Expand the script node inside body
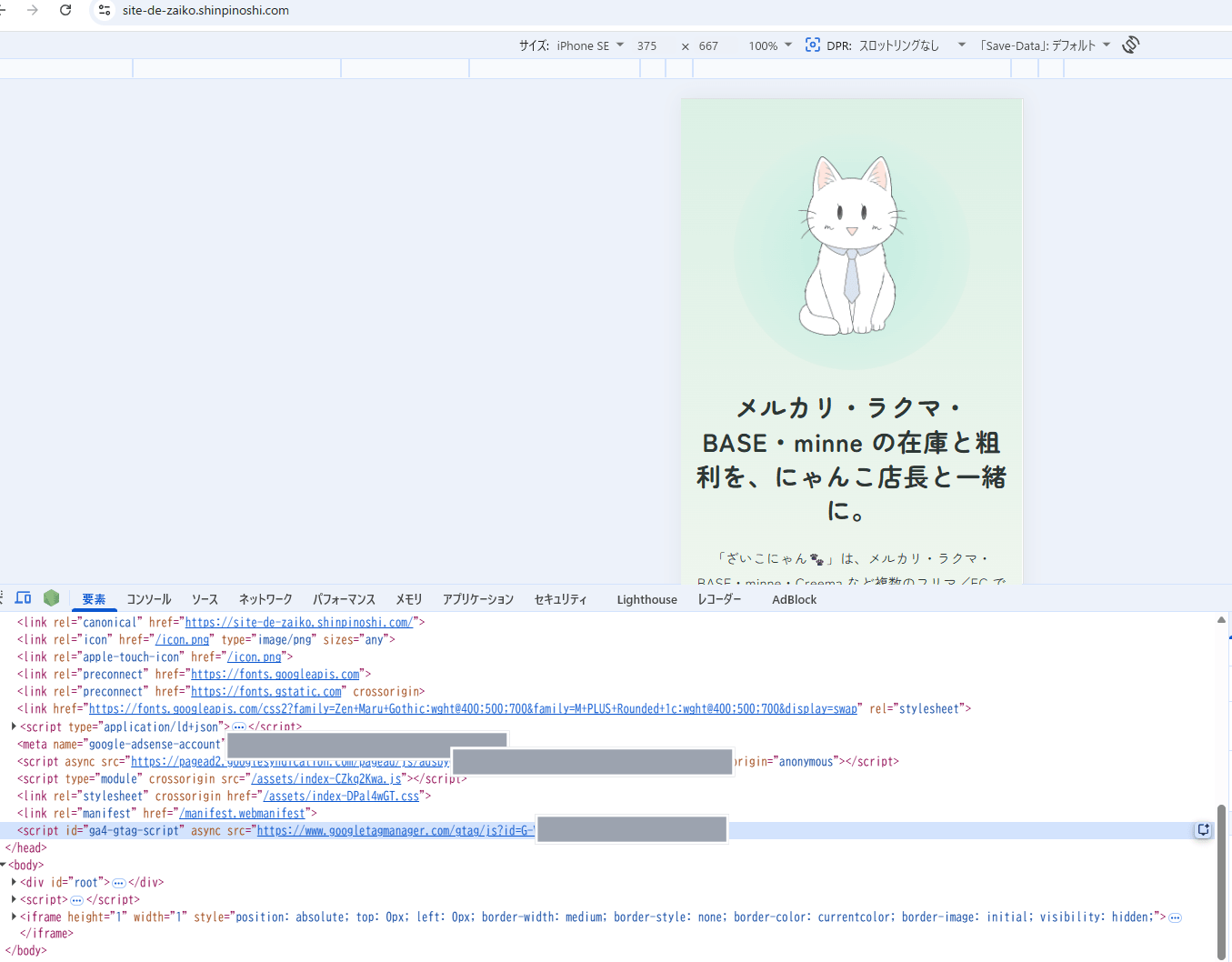This screenshot has height=962, width=1232. point(14,898)
